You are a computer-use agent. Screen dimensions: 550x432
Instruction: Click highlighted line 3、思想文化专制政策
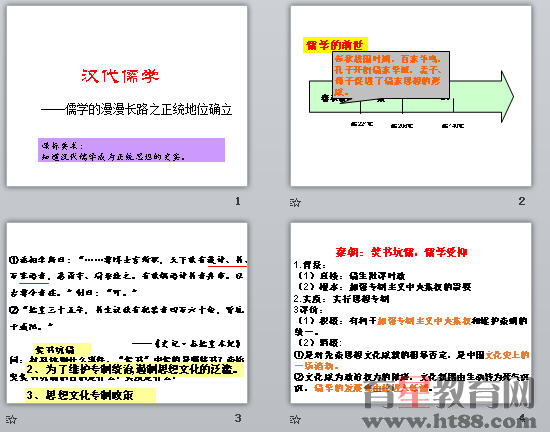coord(90,395)
